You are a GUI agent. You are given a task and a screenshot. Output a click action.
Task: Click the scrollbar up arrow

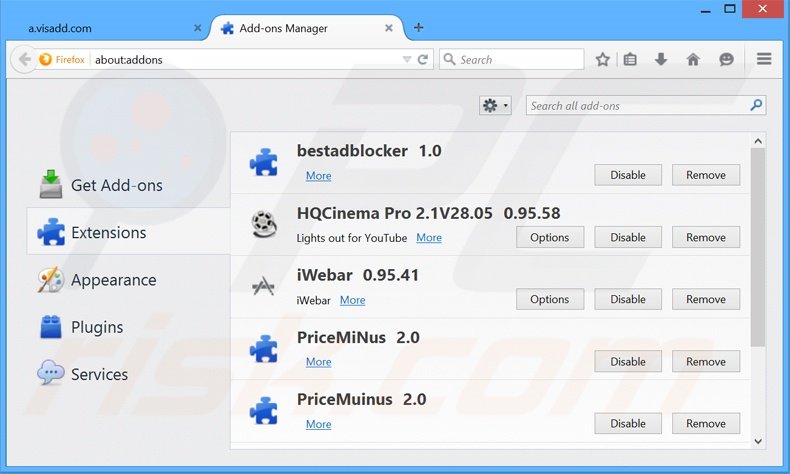(758, 142)
